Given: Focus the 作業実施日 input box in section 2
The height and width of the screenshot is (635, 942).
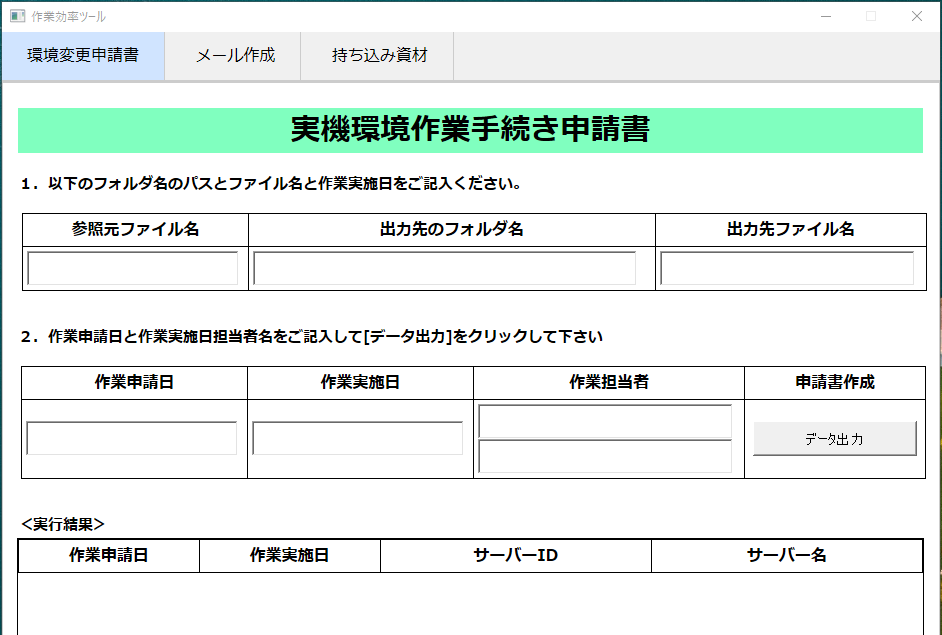Looking at the screenshot, I should pos(358,438).
